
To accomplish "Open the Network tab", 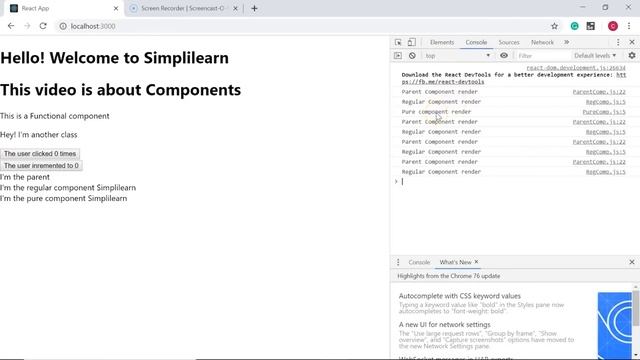I will pos(542,42).
